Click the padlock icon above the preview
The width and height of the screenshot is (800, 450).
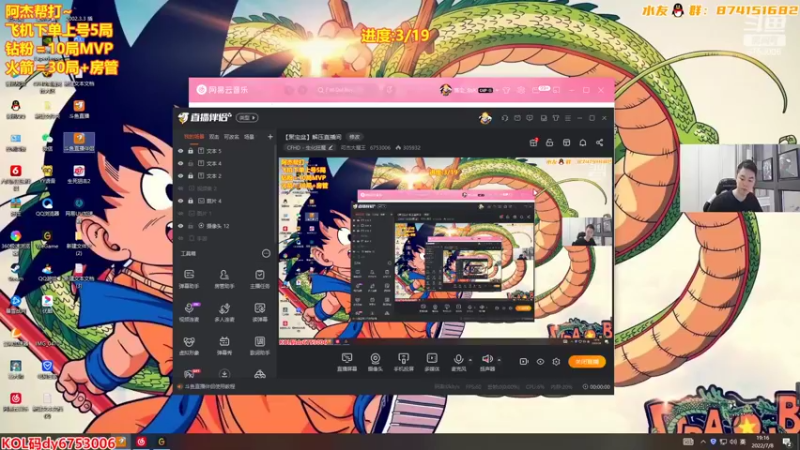click(549, 143)
